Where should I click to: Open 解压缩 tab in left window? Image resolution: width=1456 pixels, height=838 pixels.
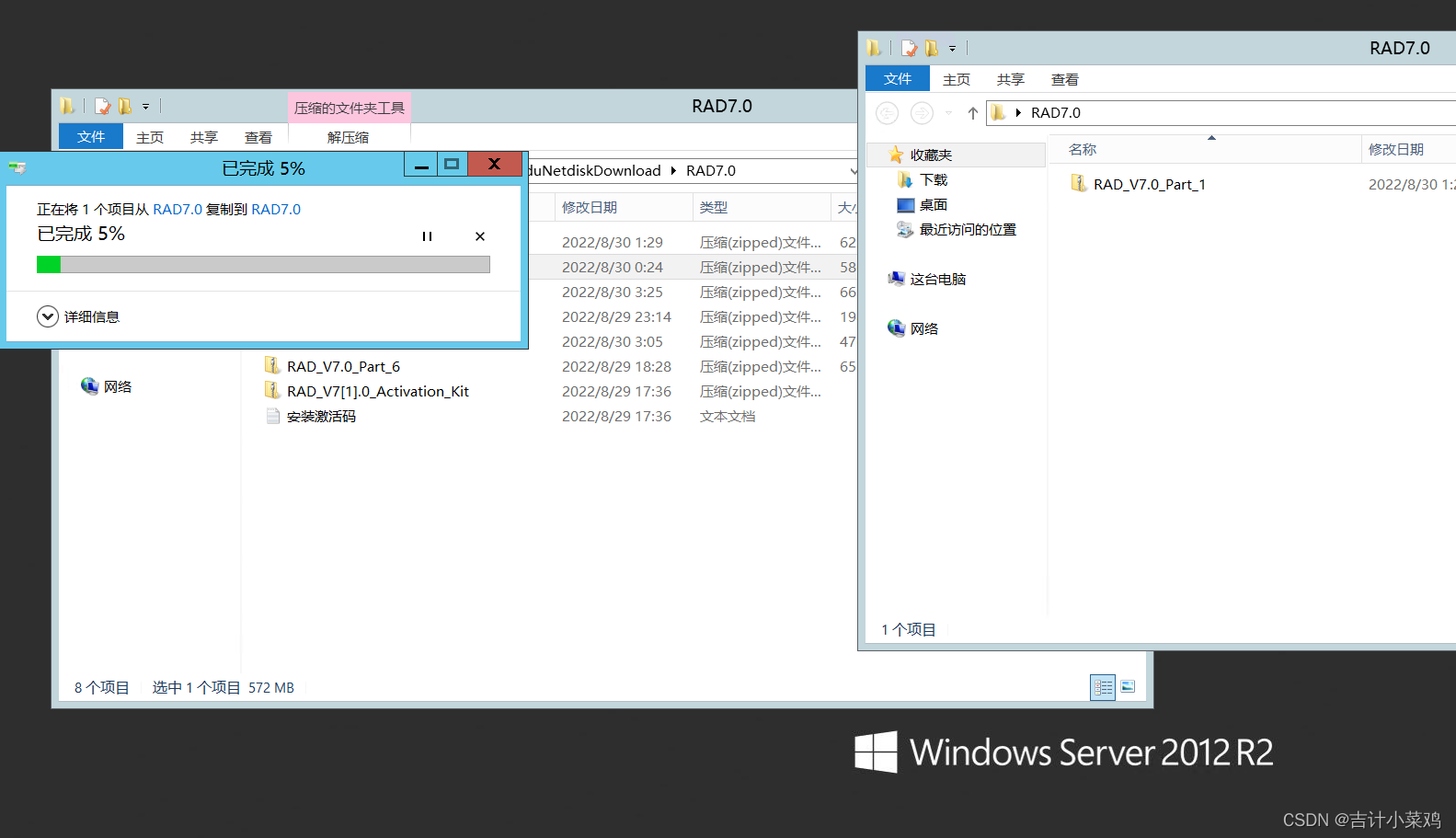(x=349, y=137)
